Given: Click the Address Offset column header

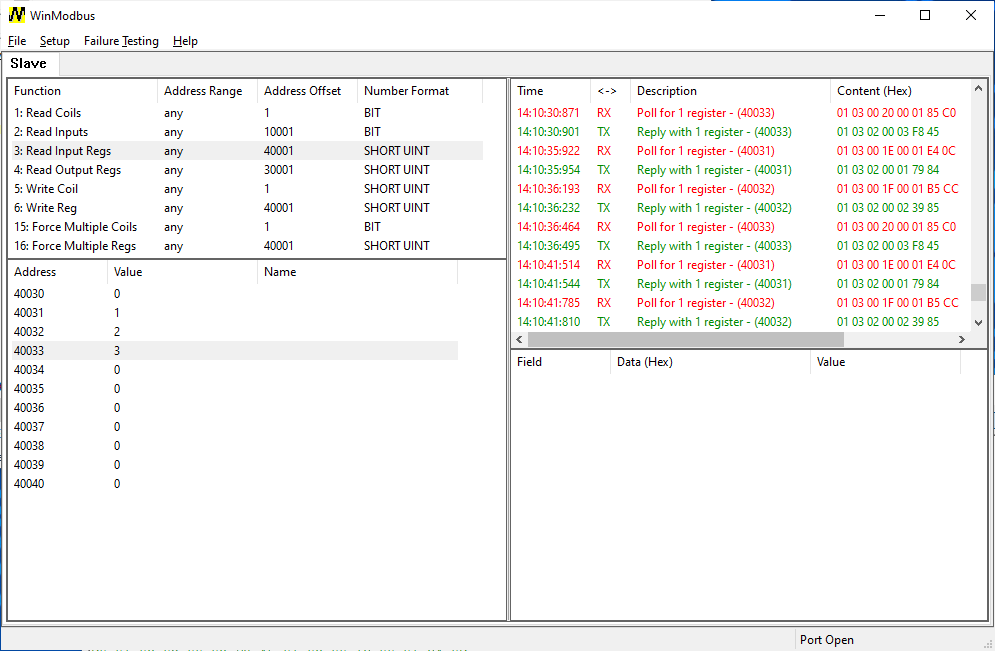Looking at the screenshot, I should pos(308,91).
